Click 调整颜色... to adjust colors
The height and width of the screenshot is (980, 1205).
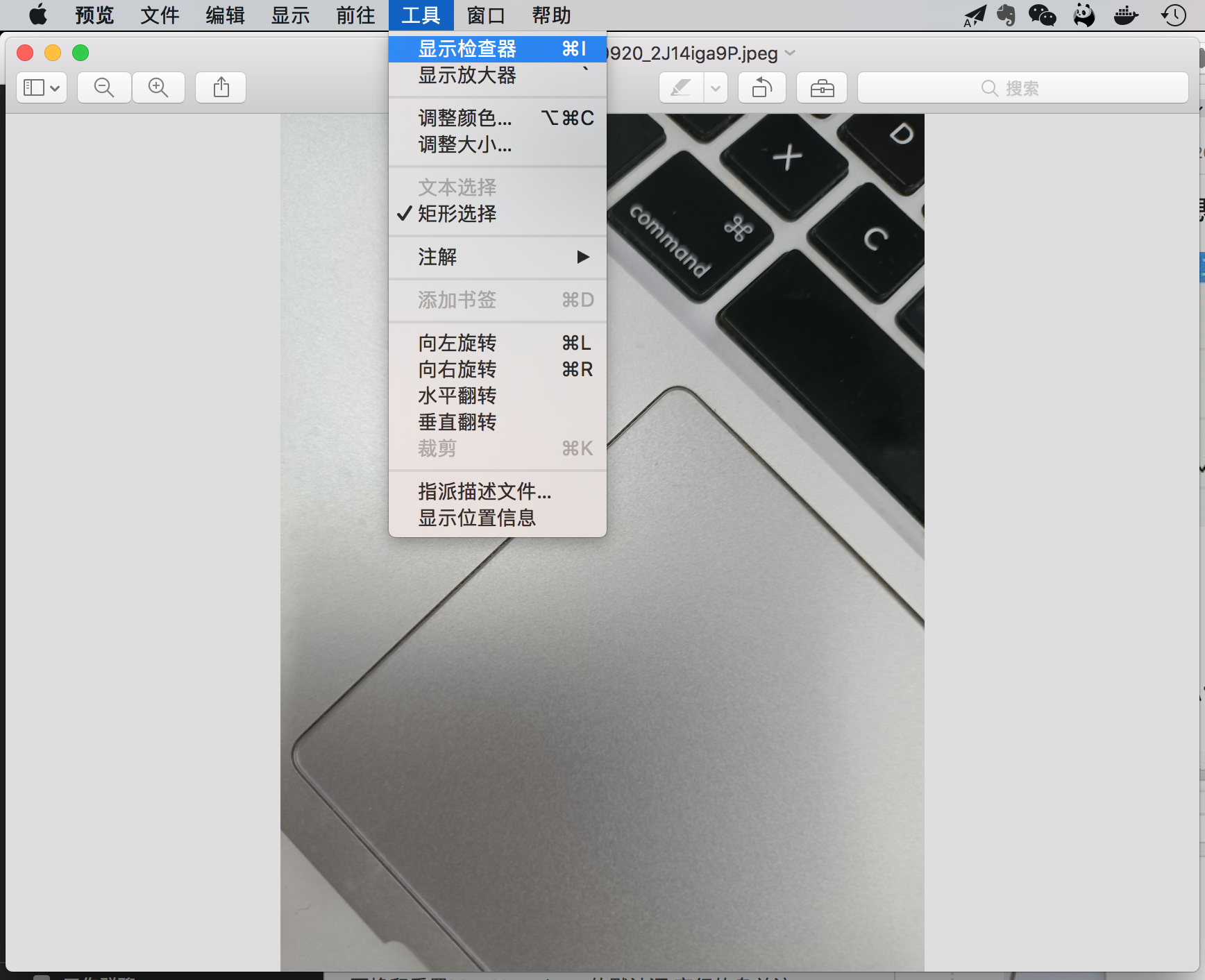pos(464,118)
